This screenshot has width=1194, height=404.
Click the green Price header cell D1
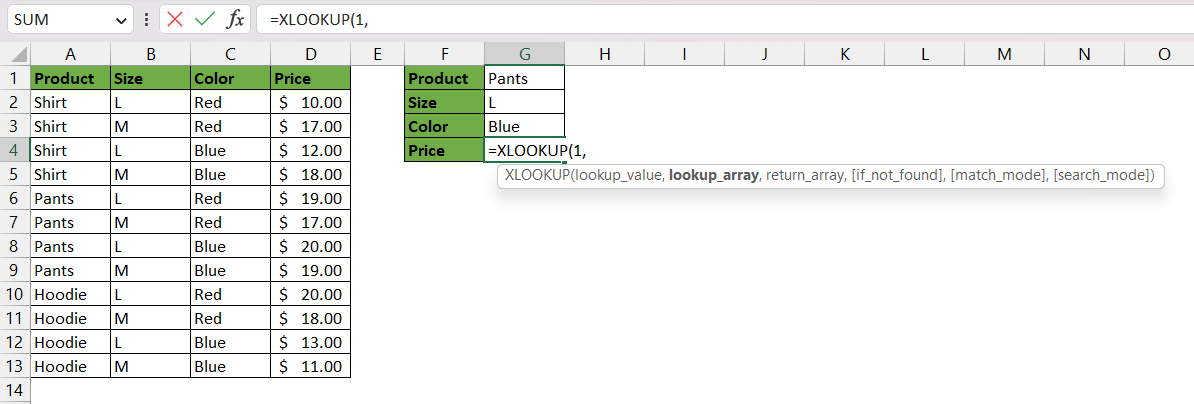click(311, 78)
